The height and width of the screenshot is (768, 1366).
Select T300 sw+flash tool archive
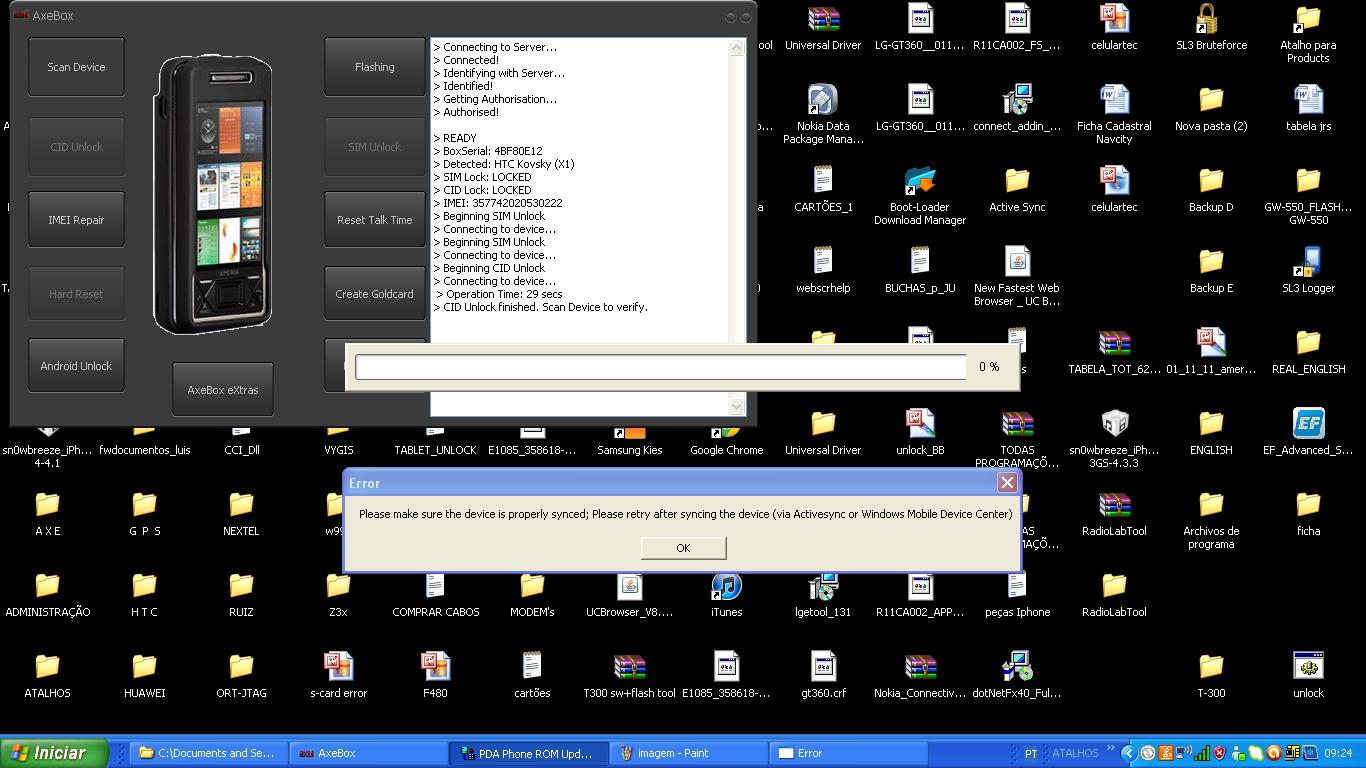click(x=629, y=667)
